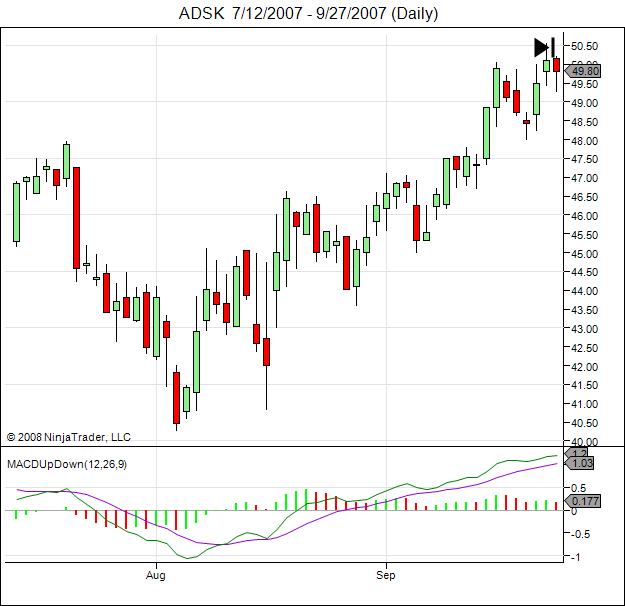Select the last red candlestick near 49.80

(556, 65)
